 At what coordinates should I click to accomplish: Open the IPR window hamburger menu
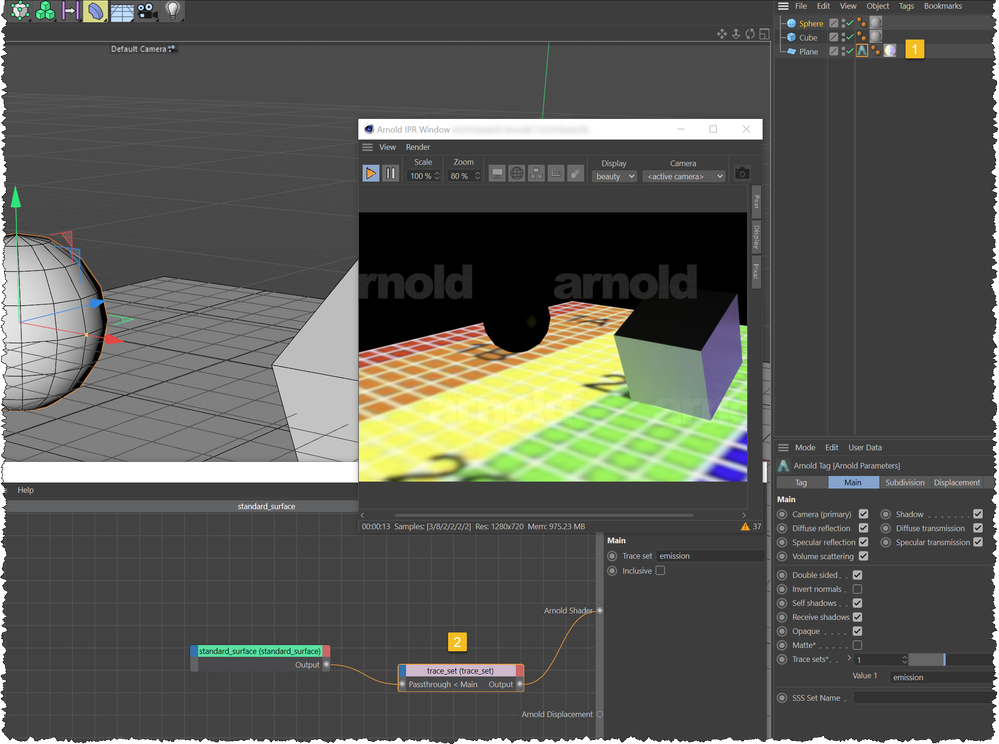click(368, 147)
